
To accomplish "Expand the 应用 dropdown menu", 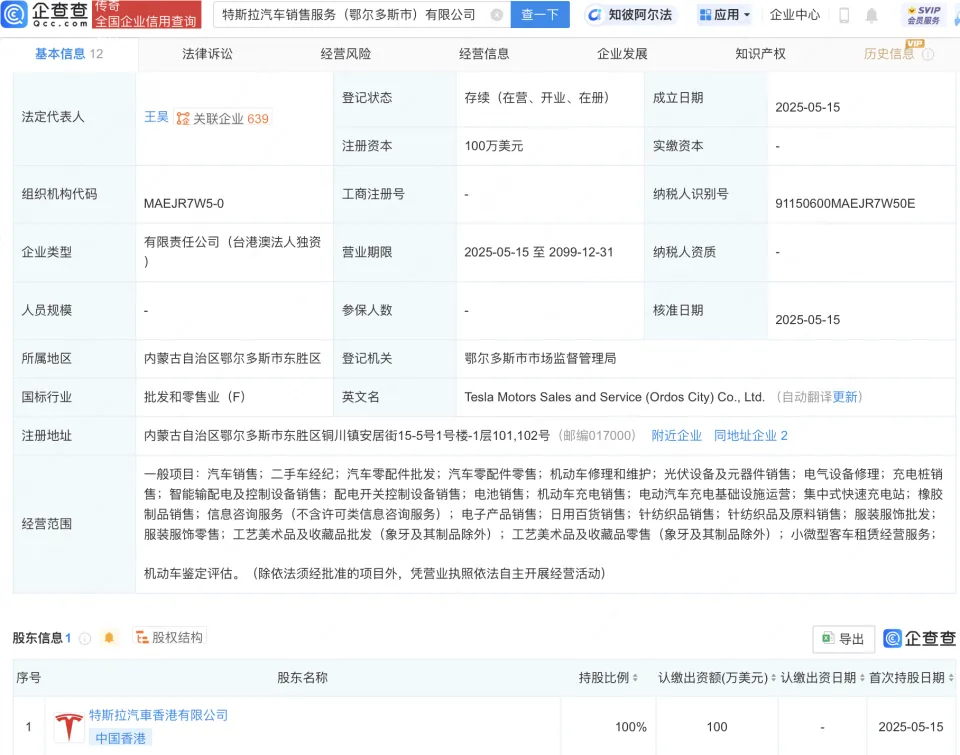I will point(724,15).
